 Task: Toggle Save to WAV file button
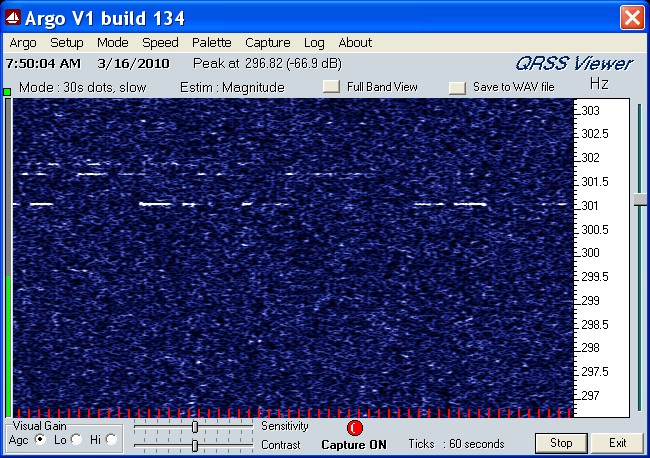(x=457, y=87)
